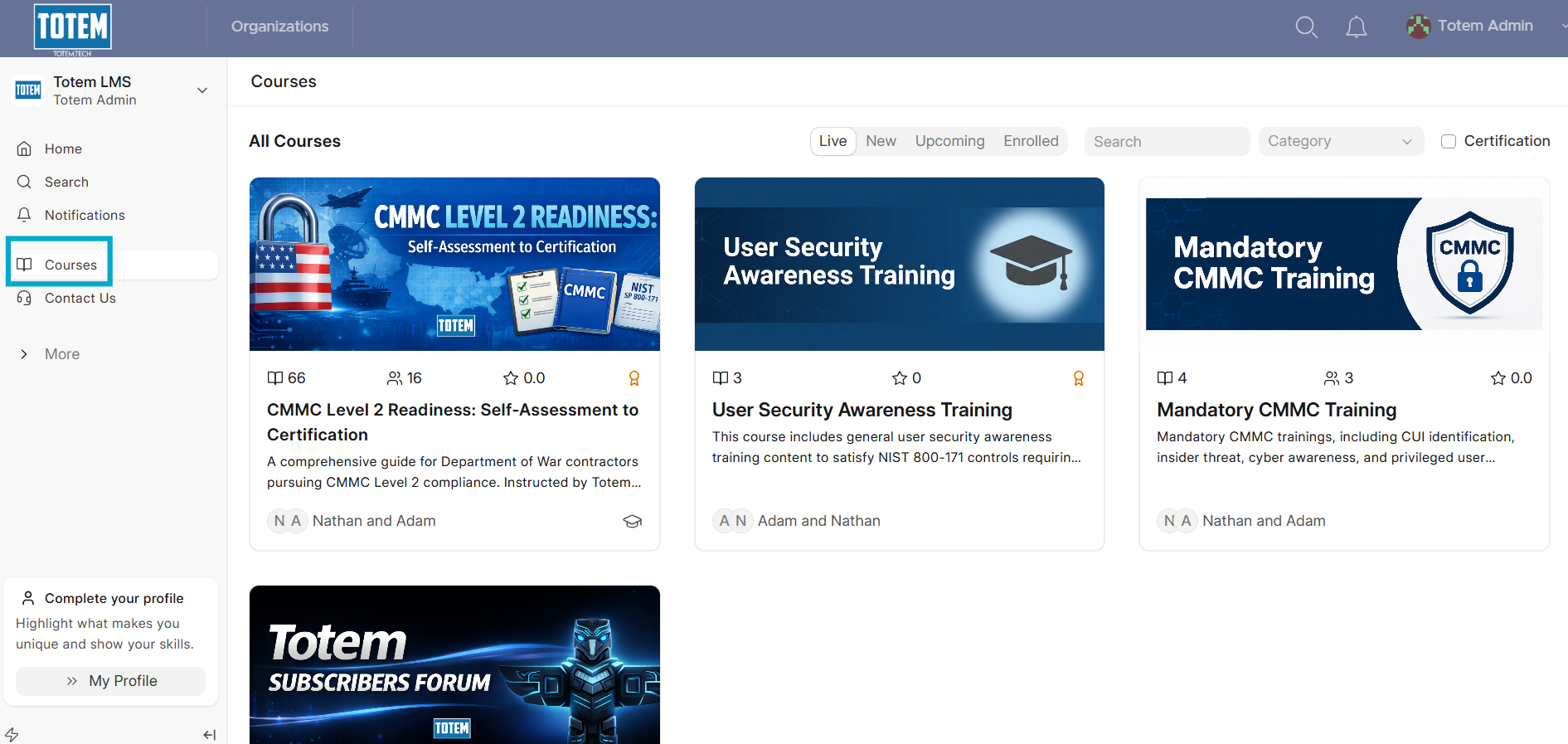The image size is (1568, 744).
Task: Click the lessons icon showing 66
Action: 275,378
